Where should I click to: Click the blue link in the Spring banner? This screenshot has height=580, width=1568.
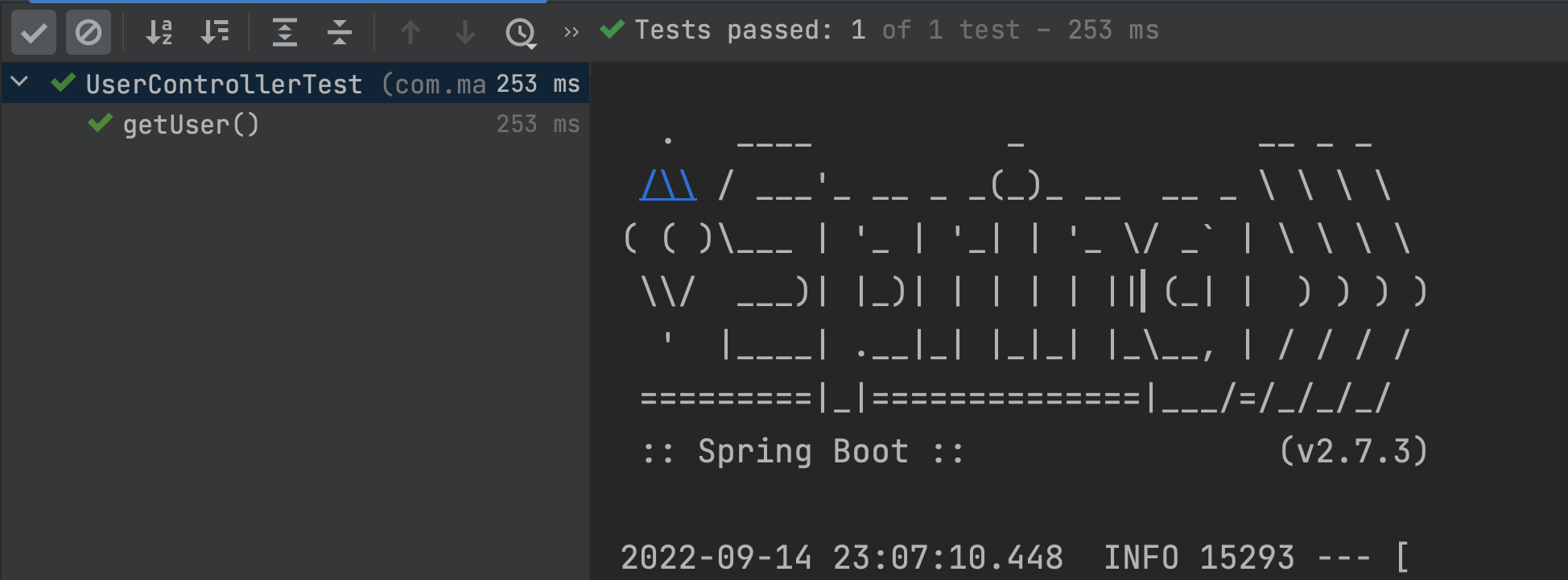click(668, 186)
